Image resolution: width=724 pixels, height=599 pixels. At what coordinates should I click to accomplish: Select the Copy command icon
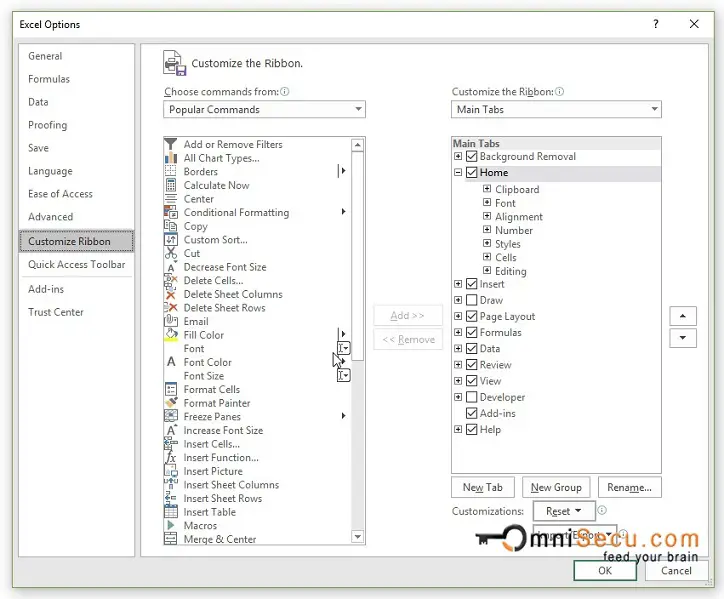[171, 226]
